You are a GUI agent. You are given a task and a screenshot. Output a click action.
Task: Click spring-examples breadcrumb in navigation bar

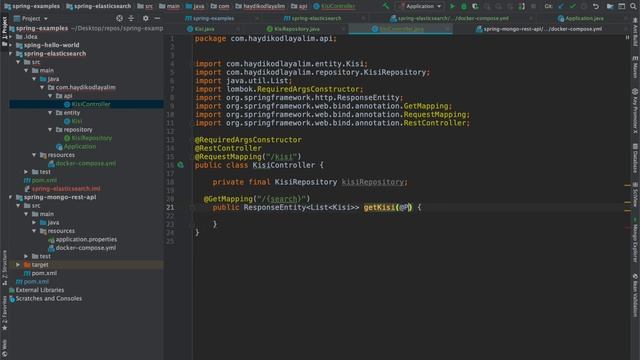32,6
